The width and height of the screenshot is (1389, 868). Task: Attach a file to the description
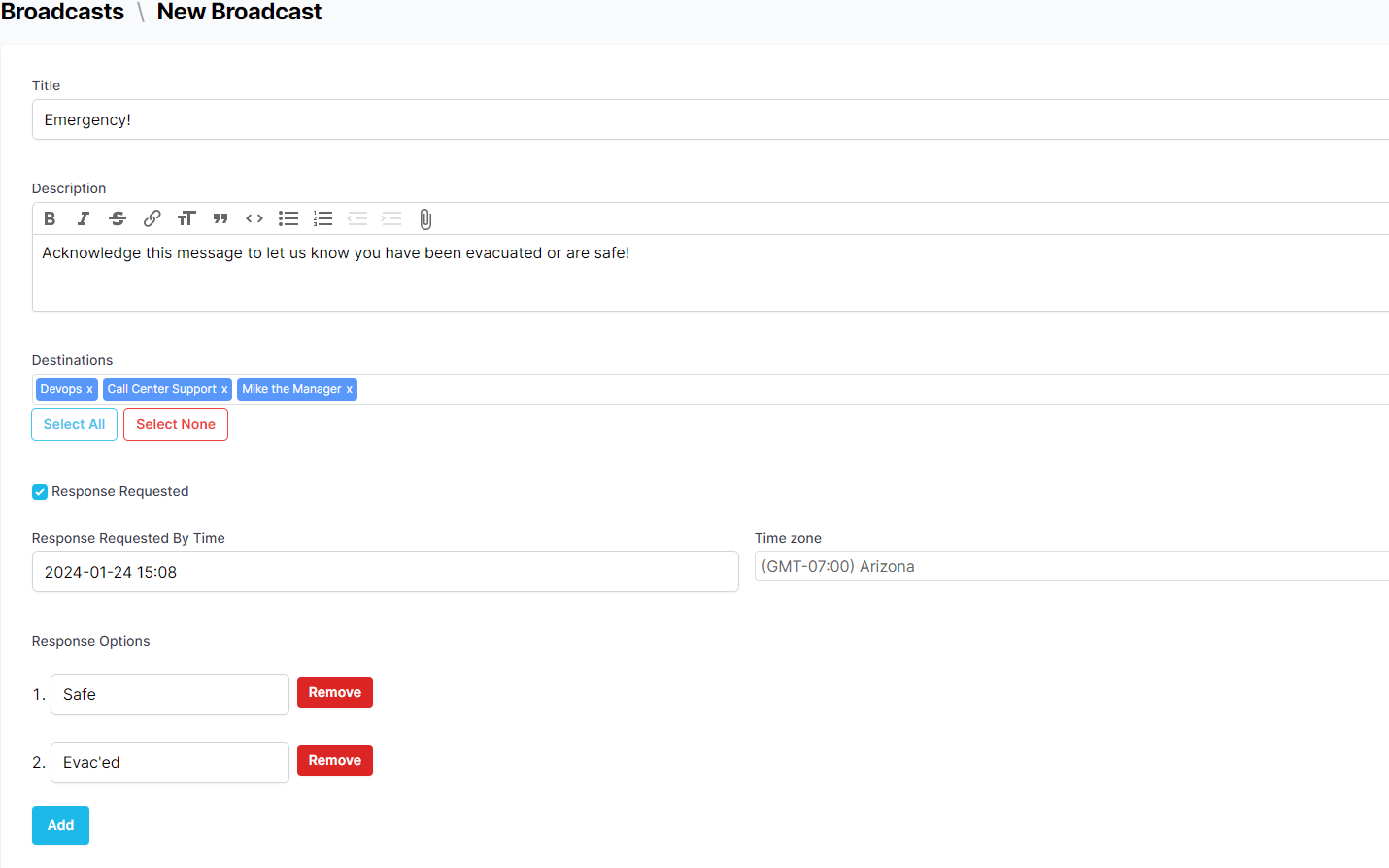[x=425, y=218]
